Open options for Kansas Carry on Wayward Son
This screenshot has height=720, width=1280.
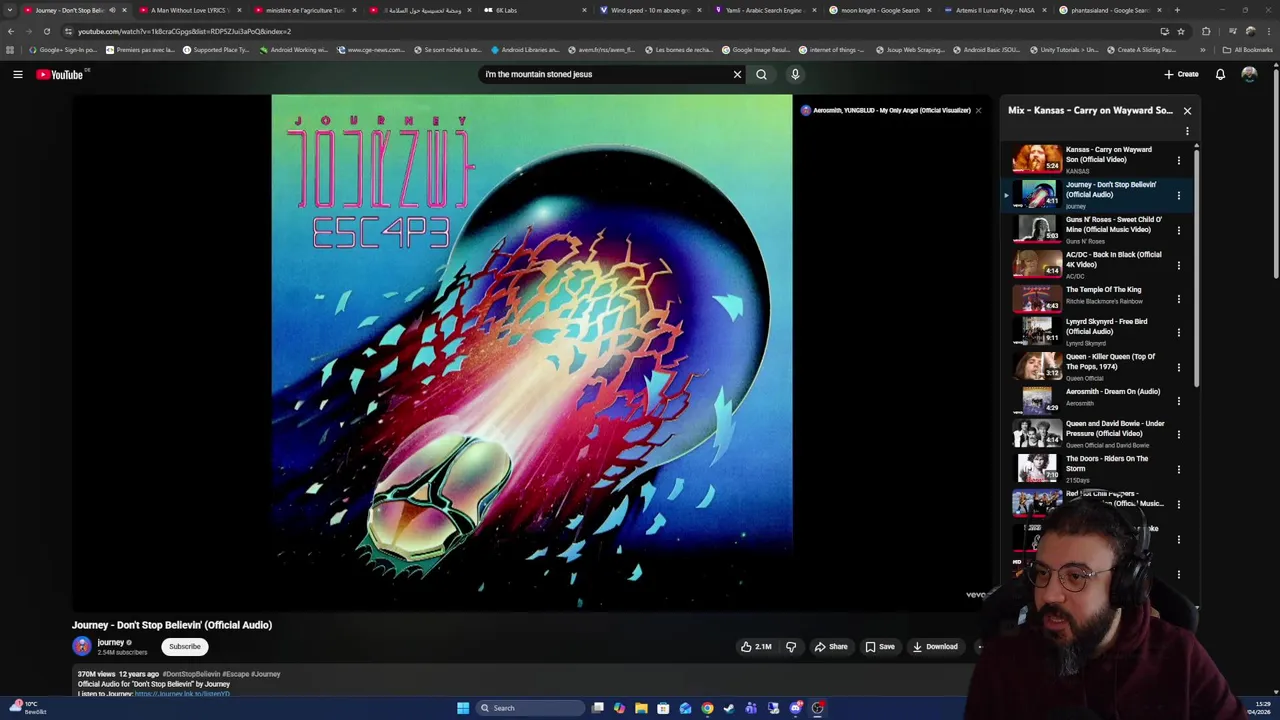[1178, 160]
